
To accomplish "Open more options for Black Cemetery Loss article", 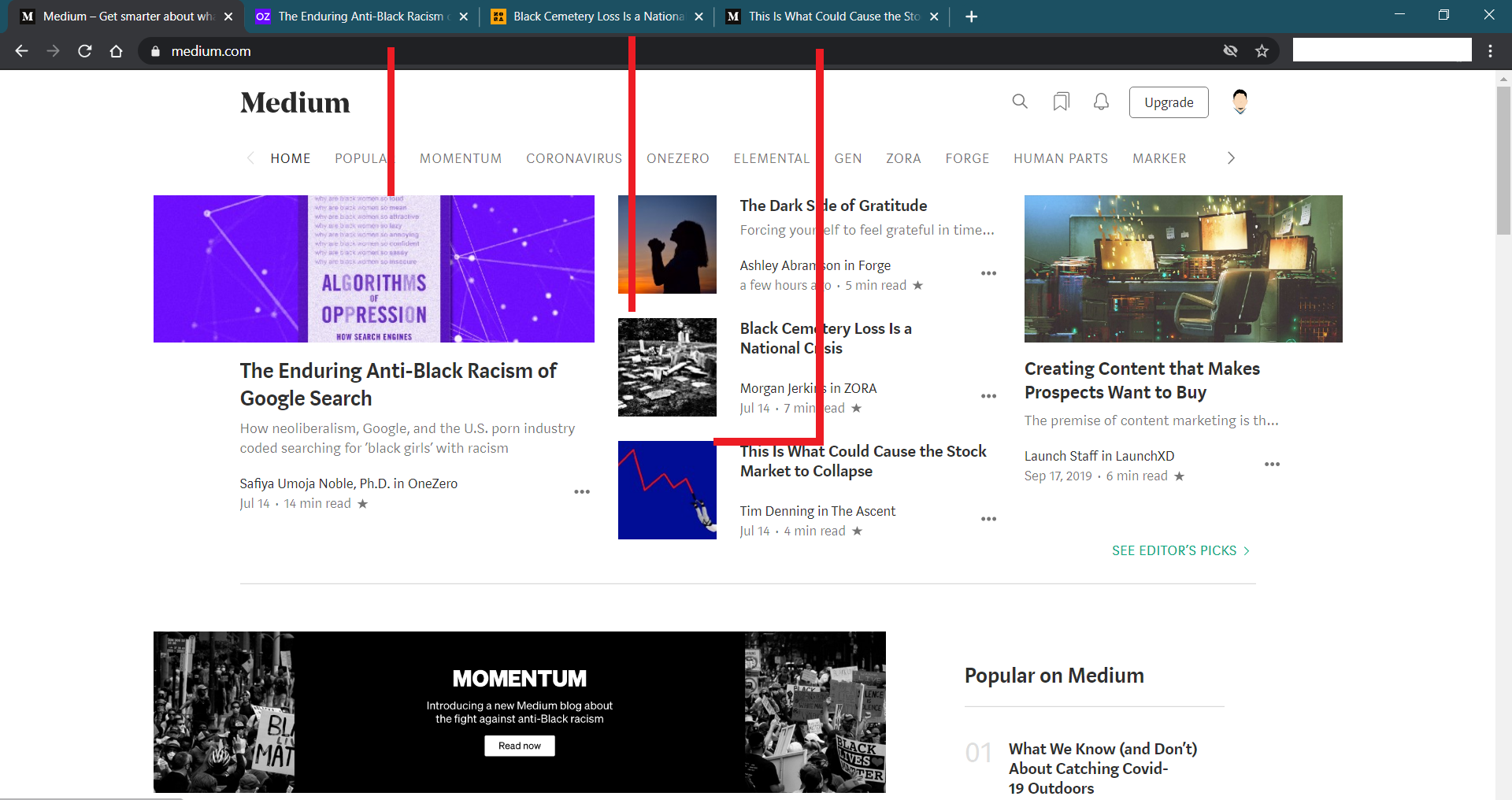I will tap(988, 396).
